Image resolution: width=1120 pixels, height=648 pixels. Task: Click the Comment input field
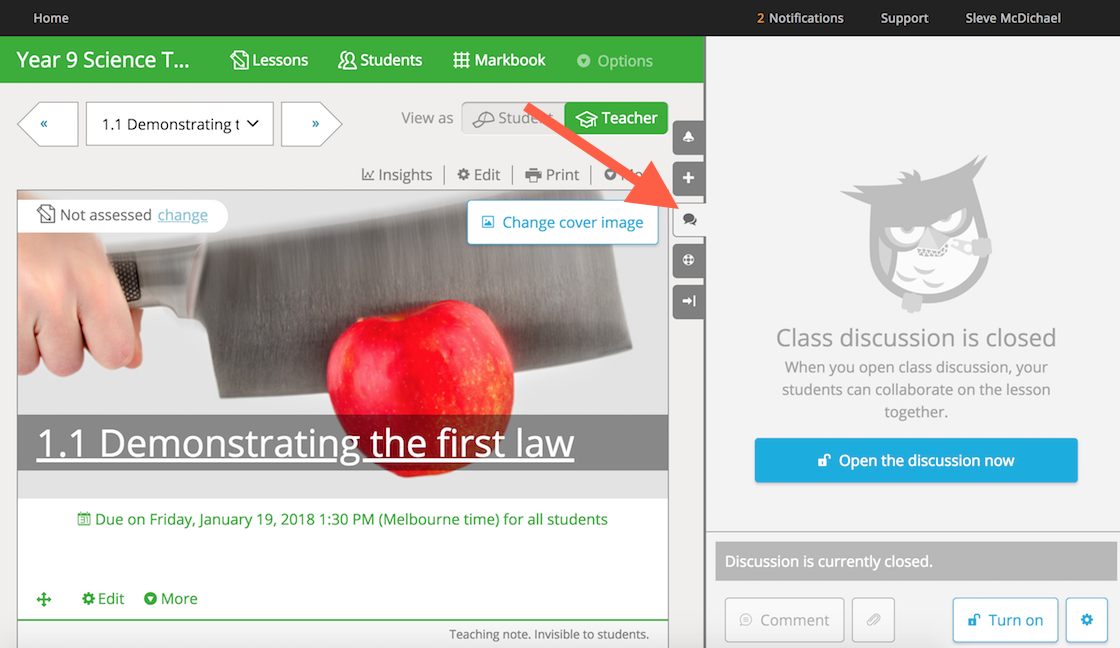point(784,620)
